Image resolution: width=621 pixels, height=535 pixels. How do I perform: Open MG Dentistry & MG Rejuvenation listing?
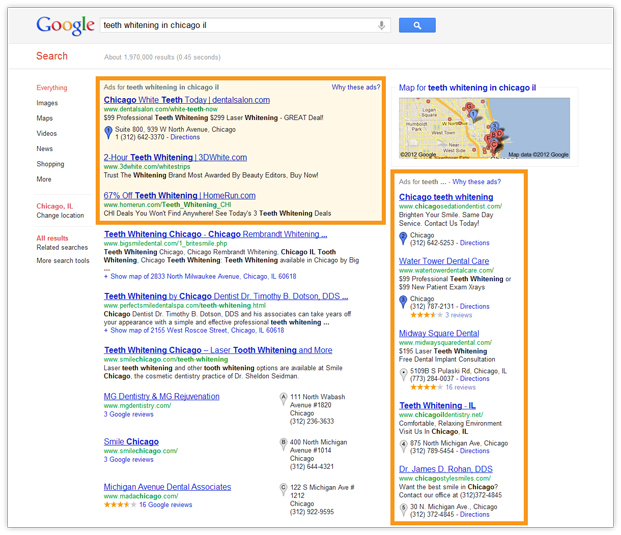[x=162, y=396]
